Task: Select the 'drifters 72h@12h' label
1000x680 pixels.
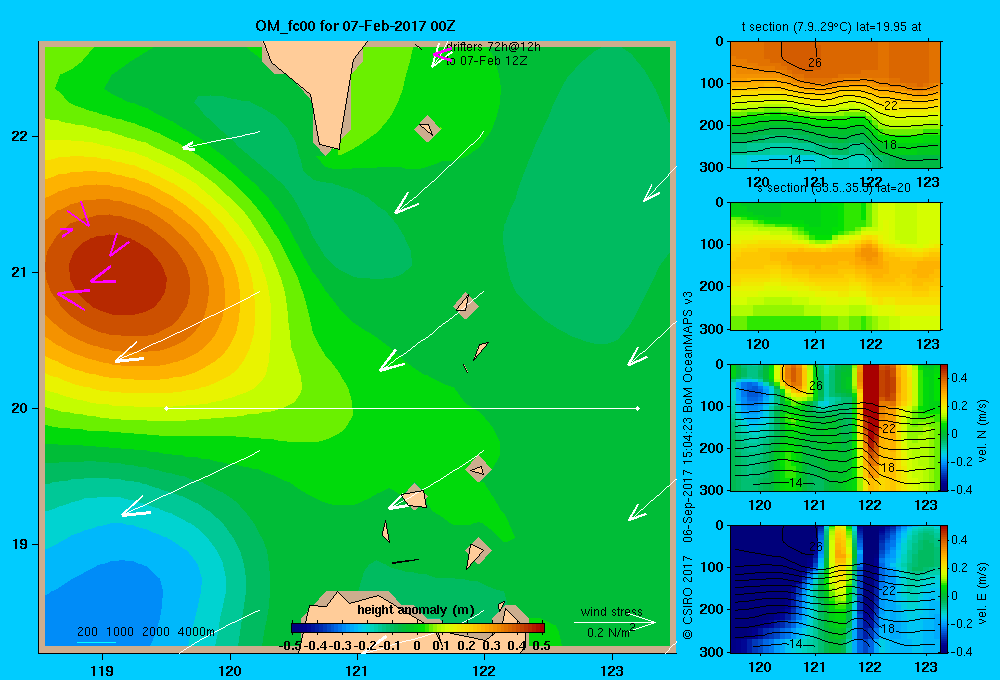Action: [x=493, y=47]
